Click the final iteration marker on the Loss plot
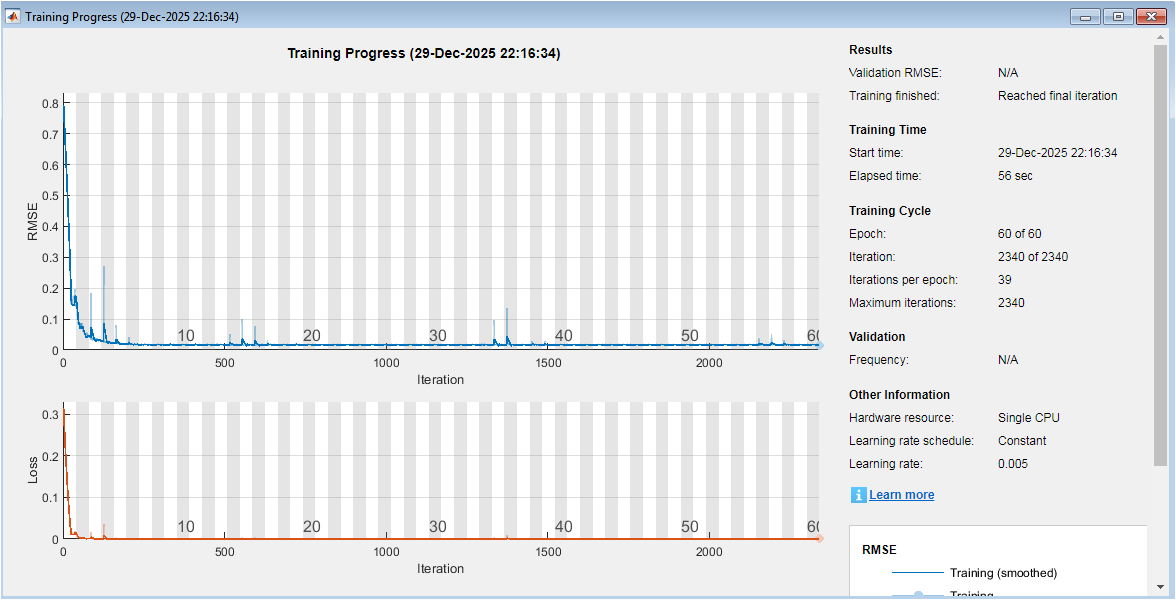This screenshot has width=1176, height=600. (x=819, y=538)
